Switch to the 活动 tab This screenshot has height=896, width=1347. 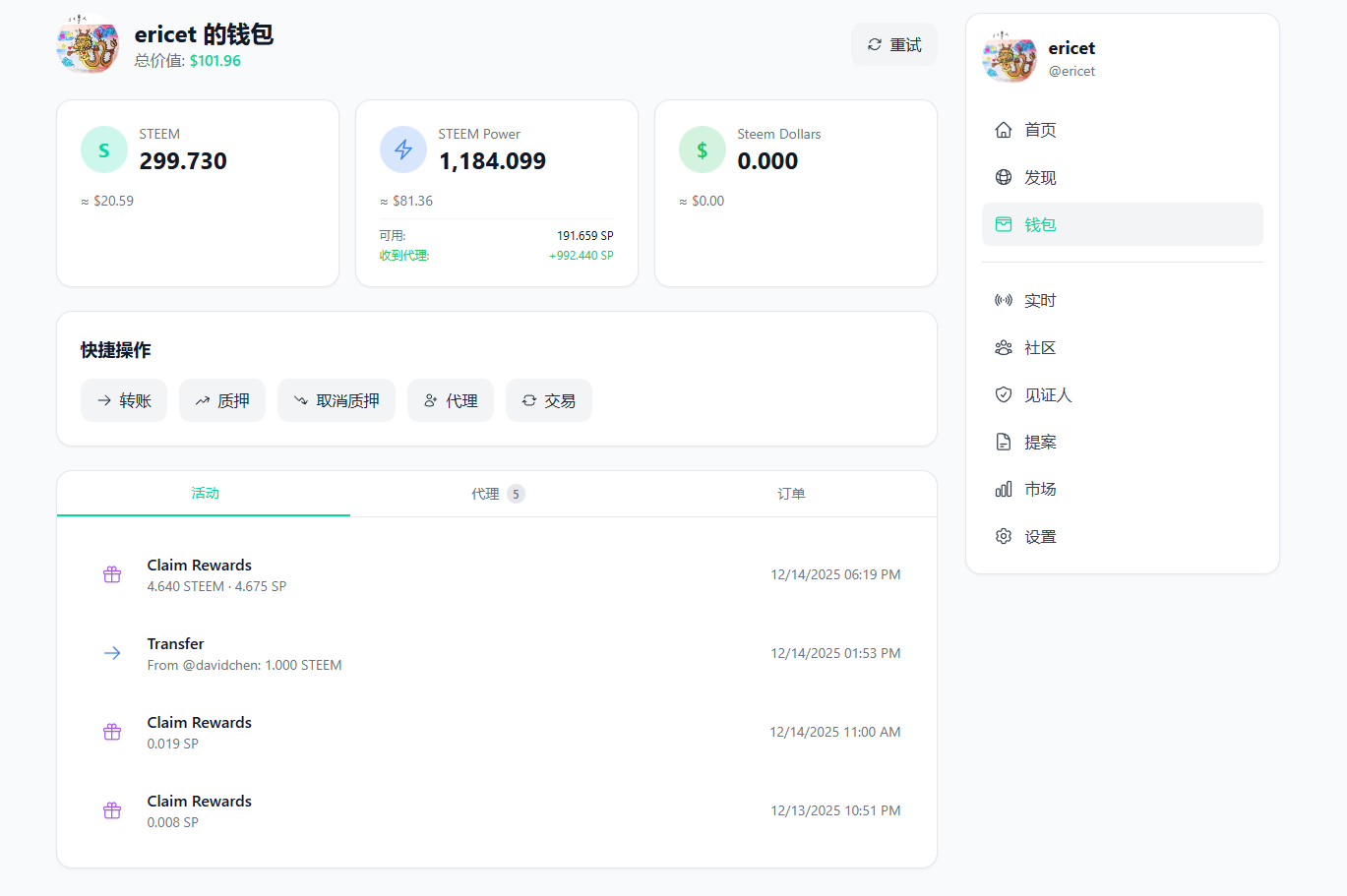[x=205, y=494]
